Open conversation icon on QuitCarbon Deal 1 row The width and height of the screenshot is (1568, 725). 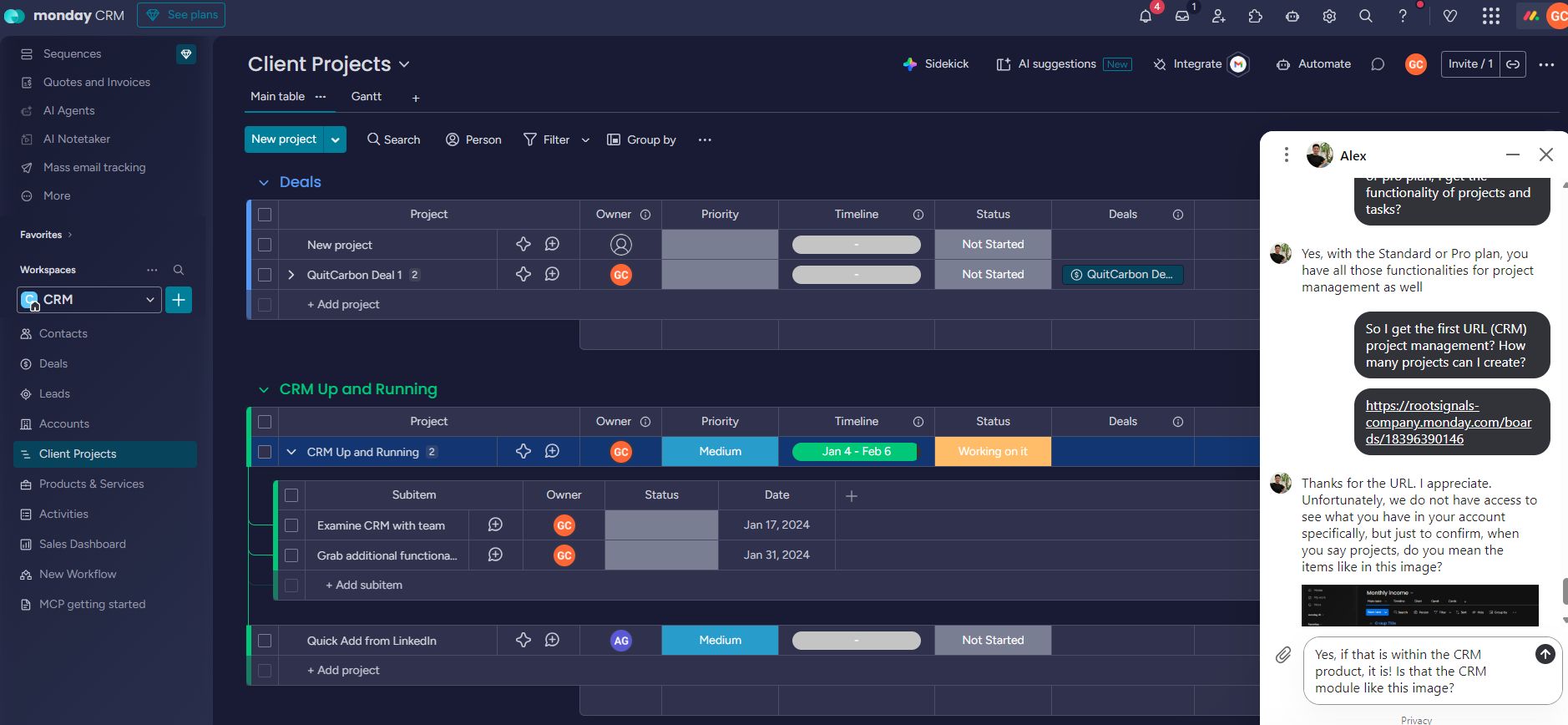point(552,274)
